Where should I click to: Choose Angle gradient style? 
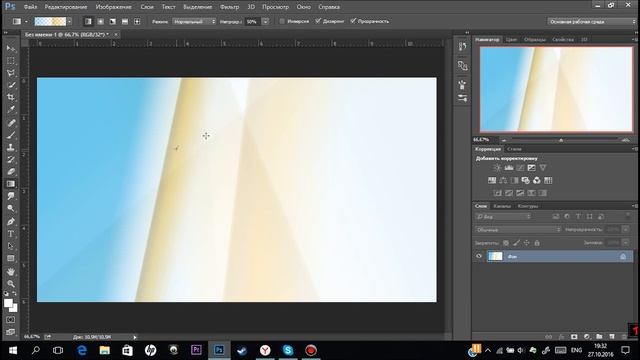tap(113, 21)
